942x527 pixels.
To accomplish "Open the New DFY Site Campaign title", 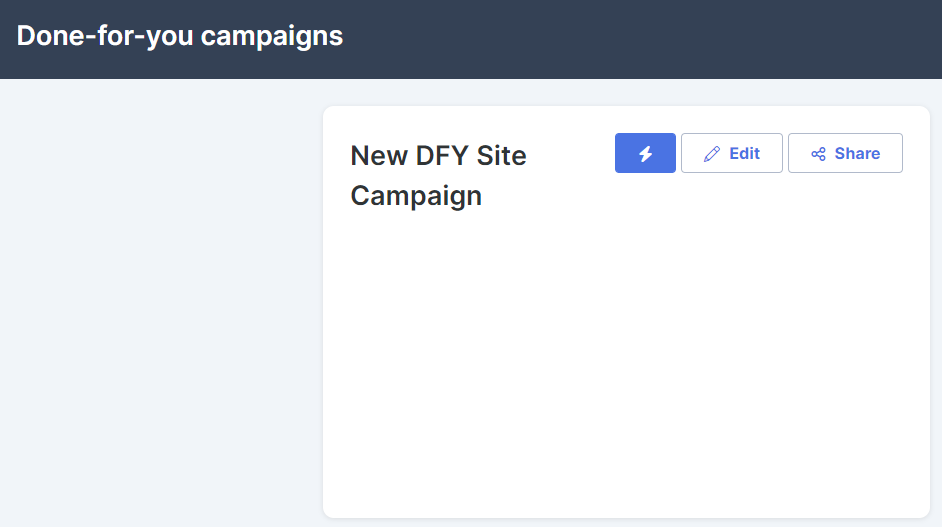I will pyautogui.click(x=439, y=175).
